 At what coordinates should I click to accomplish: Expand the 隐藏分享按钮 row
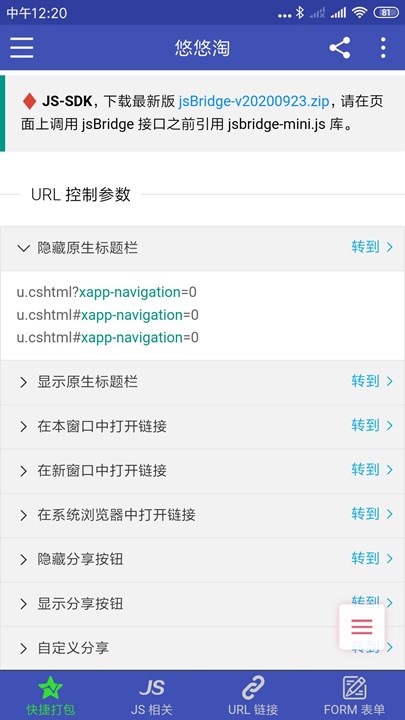[202, 560]
